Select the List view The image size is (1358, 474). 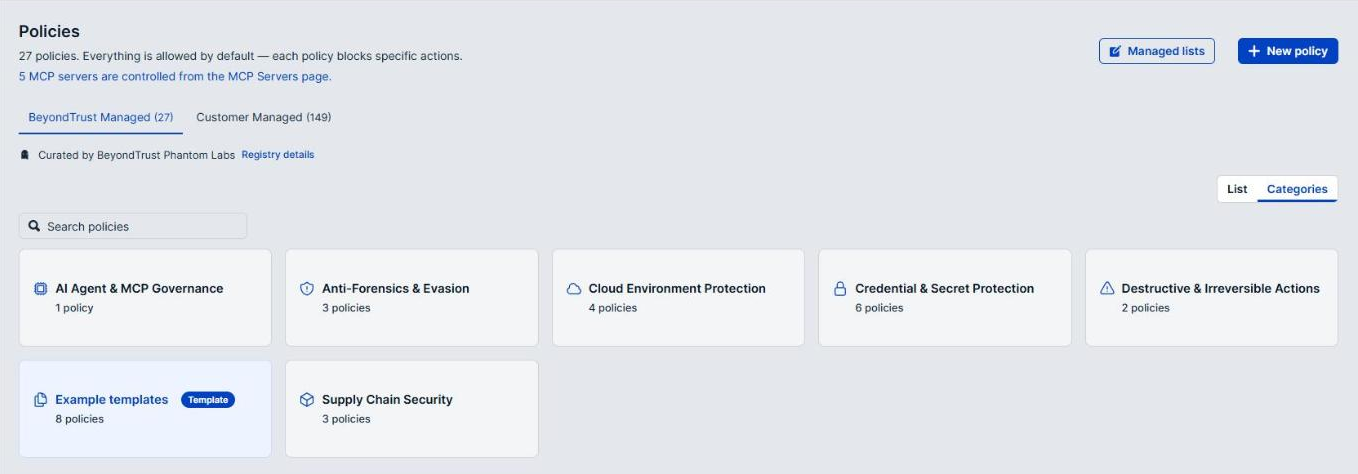click(1237, 189)
